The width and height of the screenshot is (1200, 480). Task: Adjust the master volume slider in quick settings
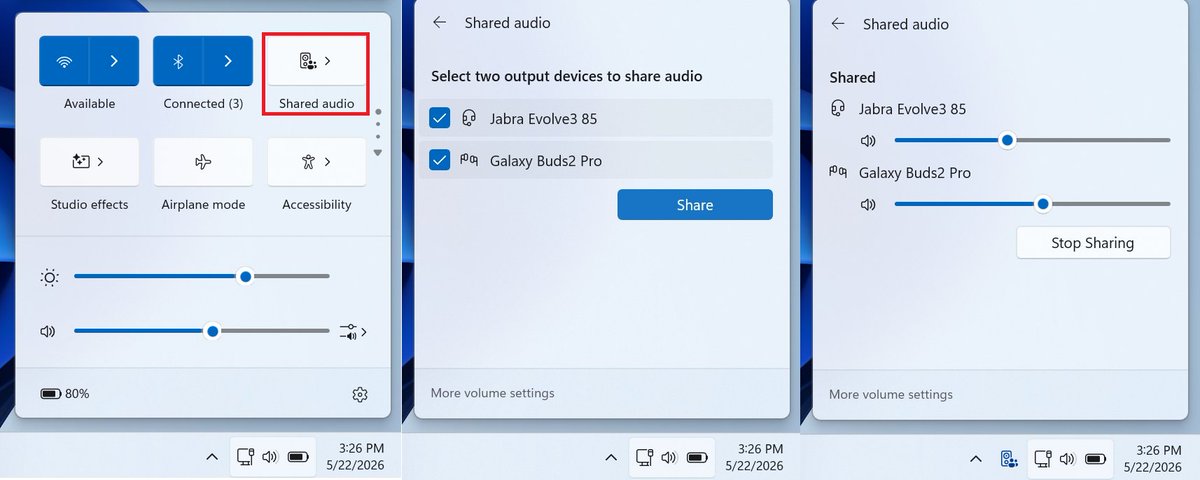(201, 331)
